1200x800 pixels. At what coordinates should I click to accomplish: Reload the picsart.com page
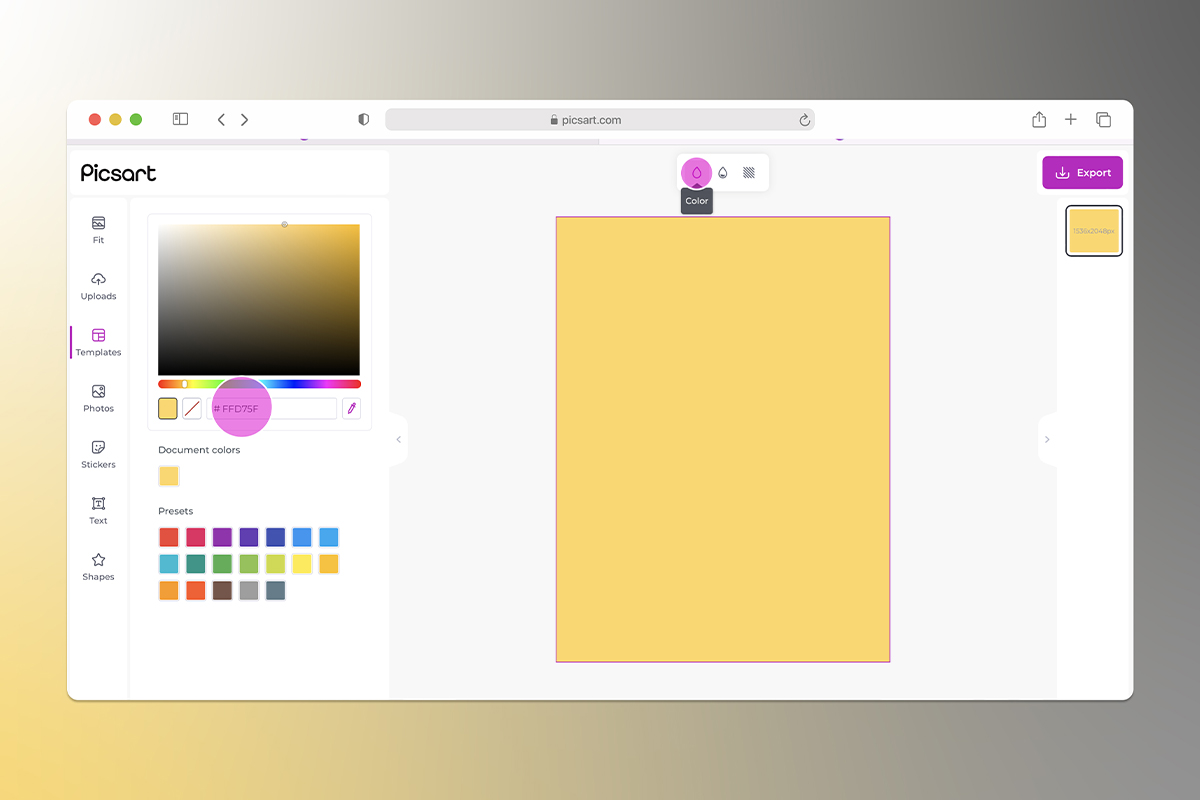point(804,120)
